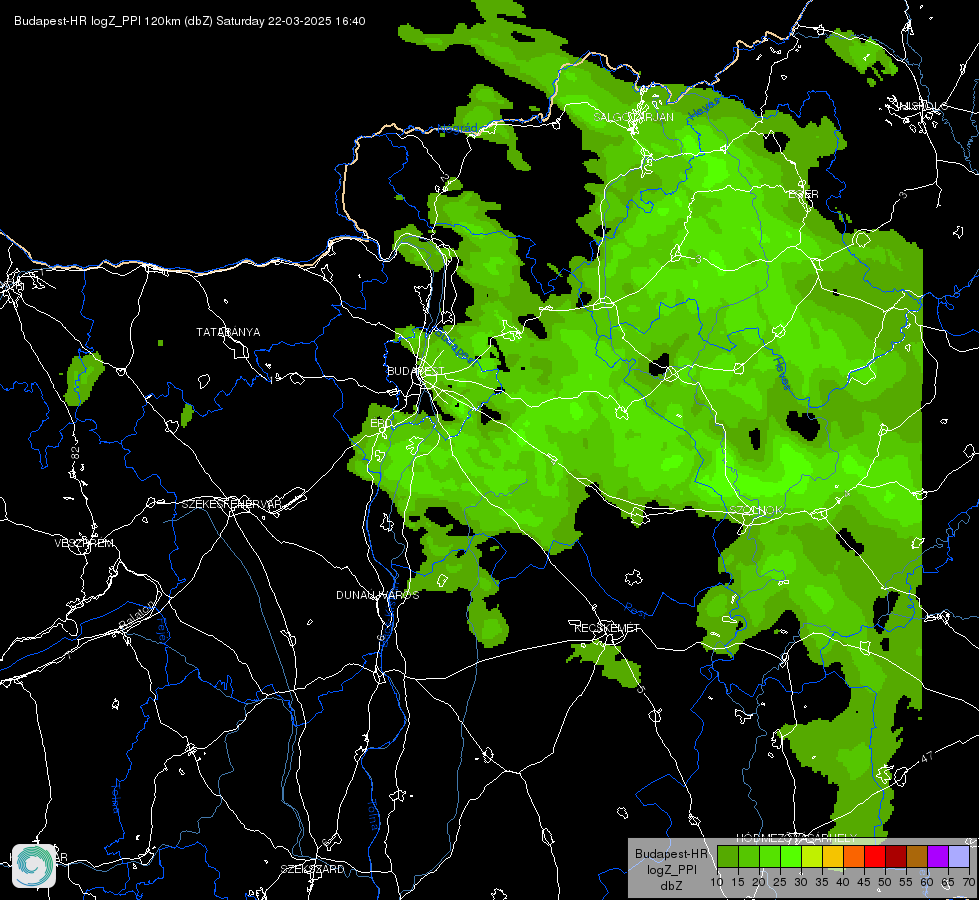
Task: Select the SZOLNOK city label
Action: coord(756,510)
